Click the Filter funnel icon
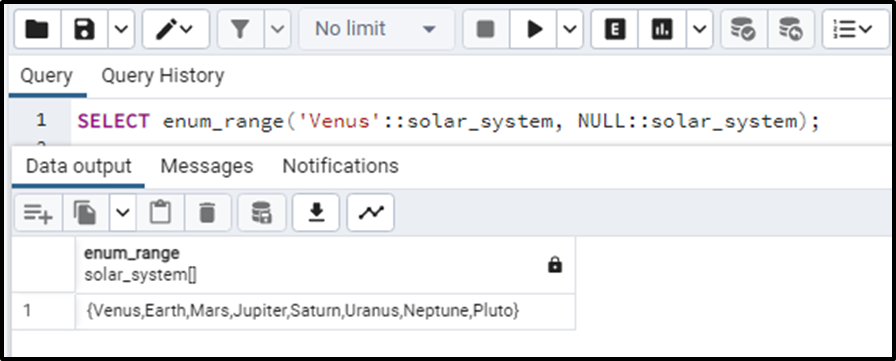The image size is (896, 361). [x=240, y=29]
